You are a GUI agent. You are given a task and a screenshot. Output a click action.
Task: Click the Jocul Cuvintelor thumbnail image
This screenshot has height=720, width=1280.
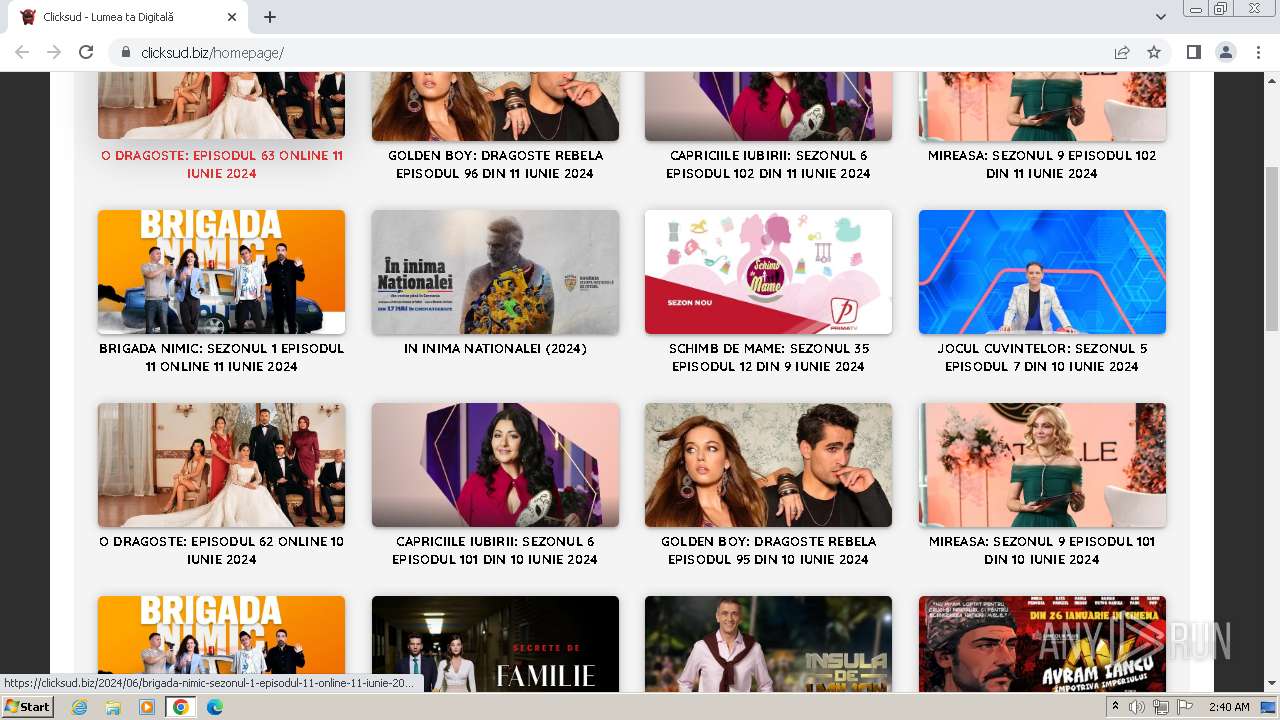(1042, 272)
